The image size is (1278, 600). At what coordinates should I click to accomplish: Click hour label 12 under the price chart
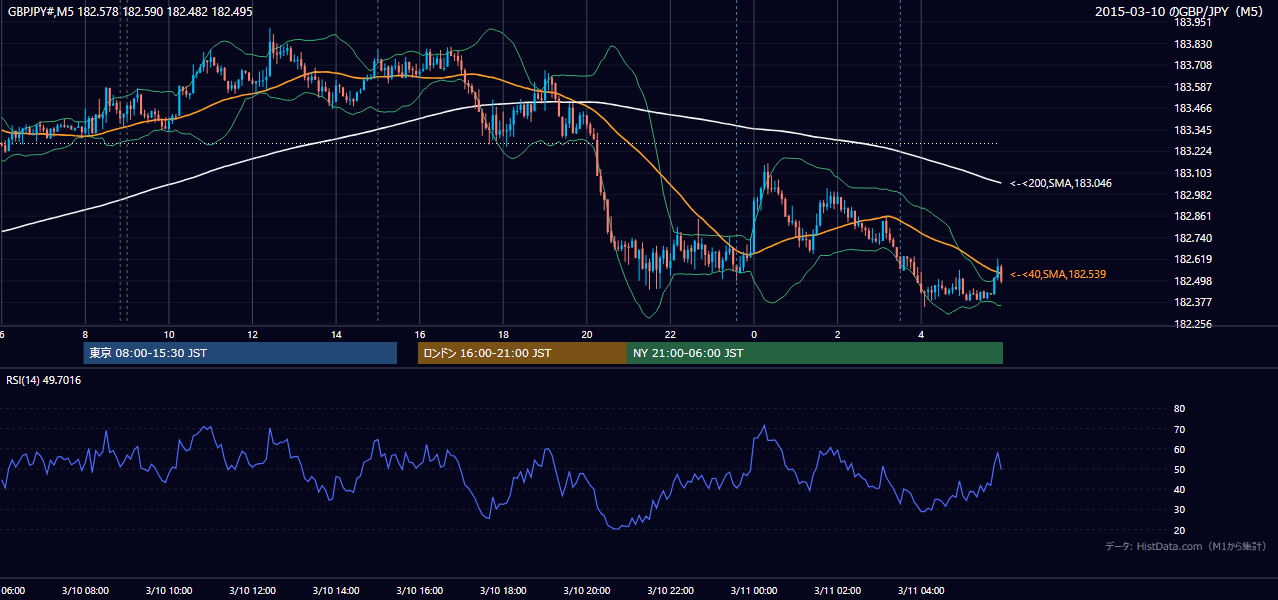[x=253, y=335]
